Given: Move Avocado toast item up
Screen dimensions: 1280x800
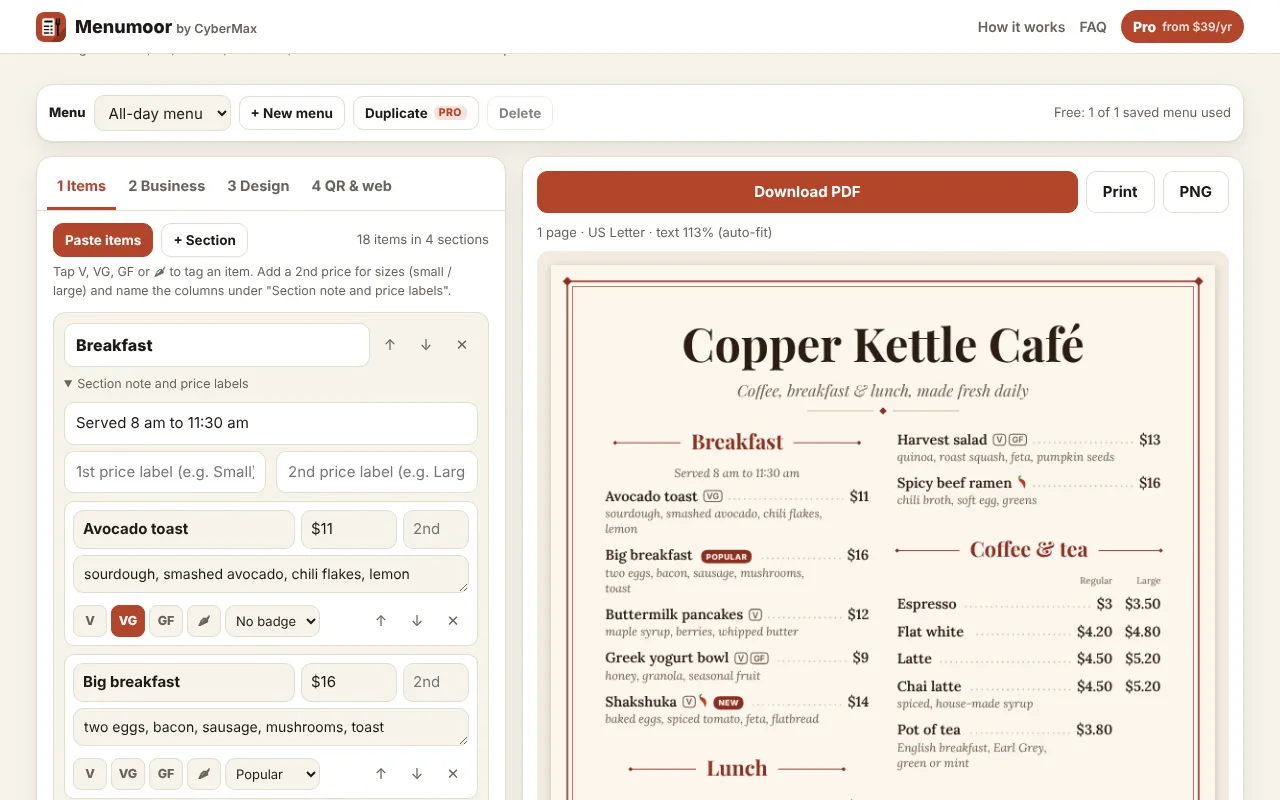Looking at the screenshot, I should point(381,621).
